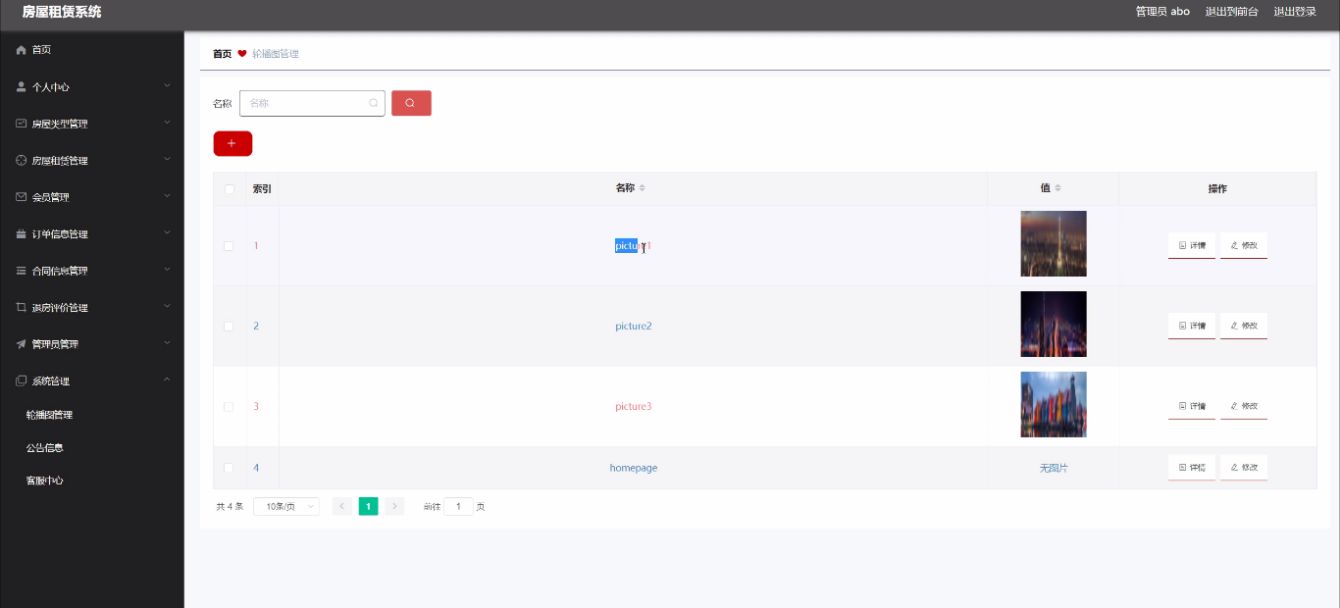Click the 订单信息管理 sidebar icon
This screenshot has height=608, width=1340.
point(21,234)
